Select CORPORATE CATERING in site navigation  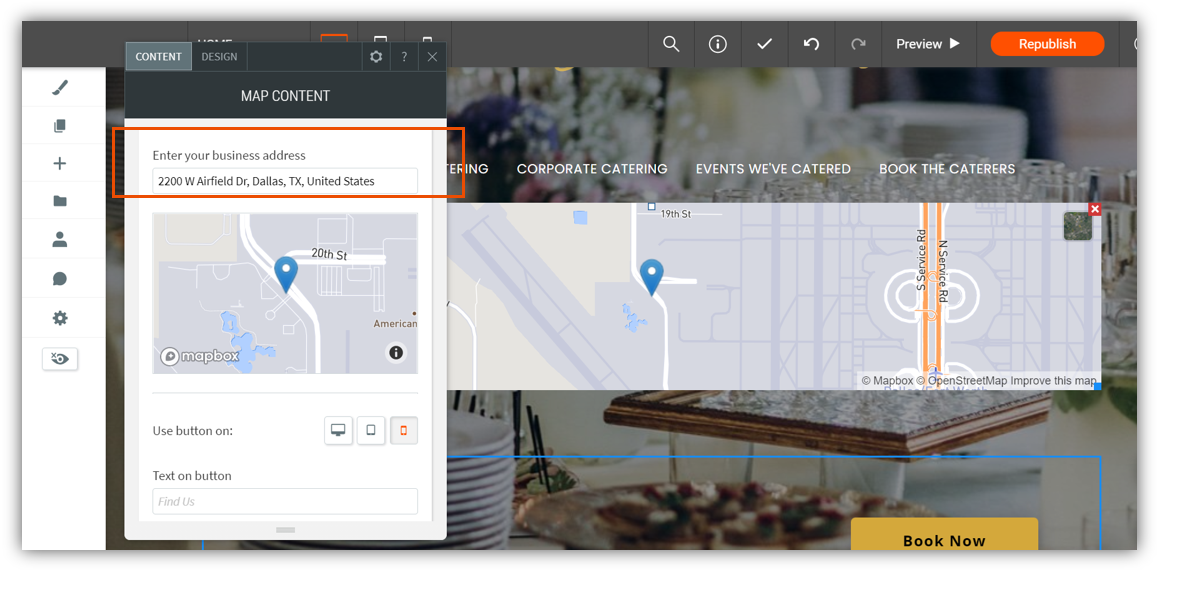[x=591, y=169]
